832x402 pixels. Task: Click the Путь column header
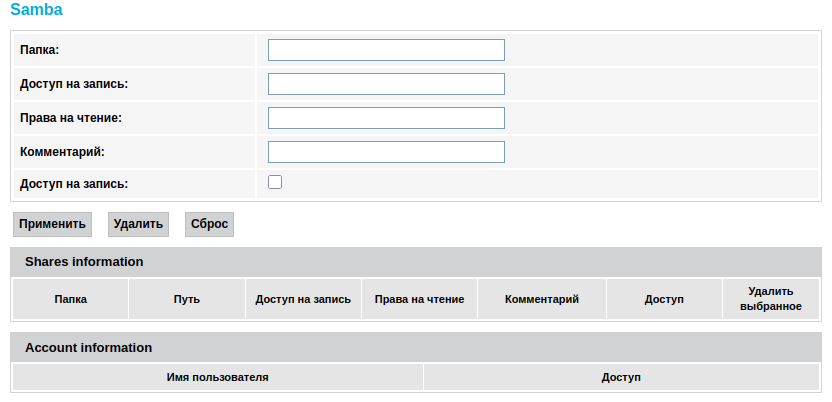pos(187,299)
